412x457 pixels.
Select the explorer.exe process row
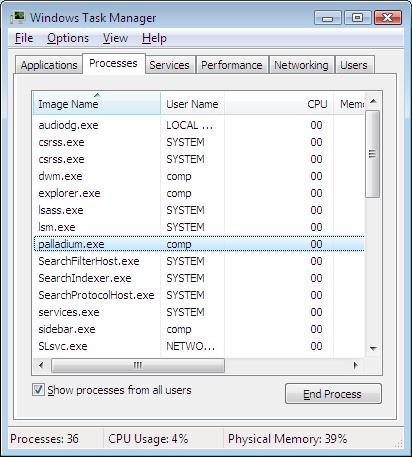(199, 193)
